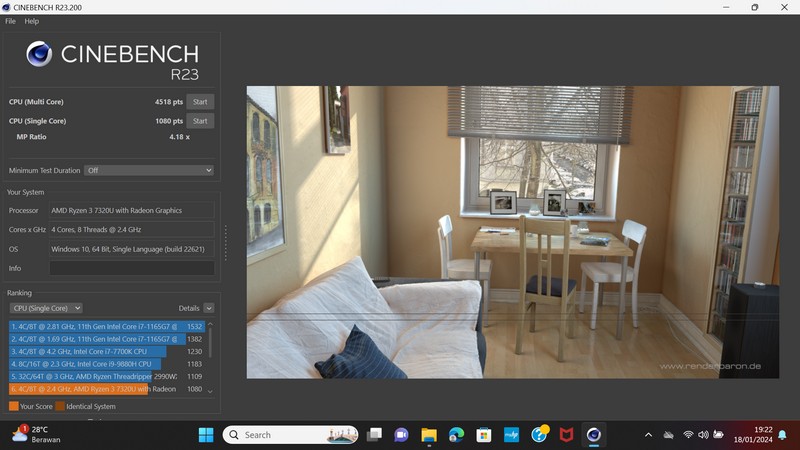800x450 pixels.
Task: Expand the ranking Details arrow
Action: (208, 308)
